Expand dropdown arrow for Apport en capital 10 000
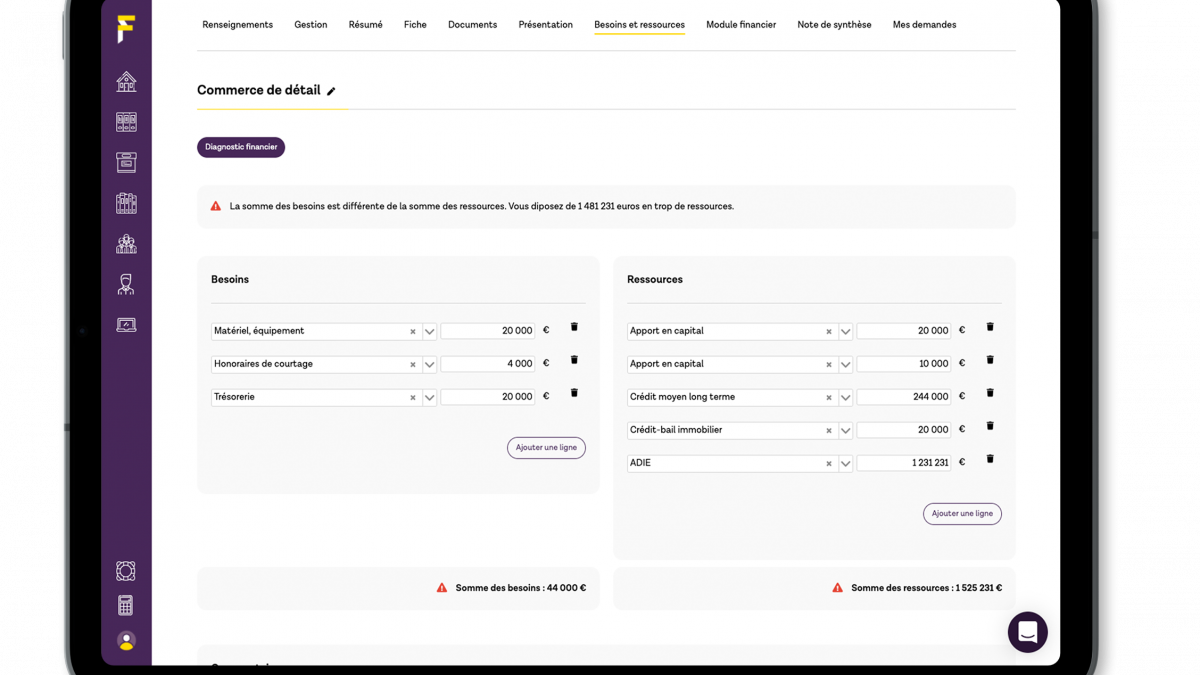 [846, 365]
